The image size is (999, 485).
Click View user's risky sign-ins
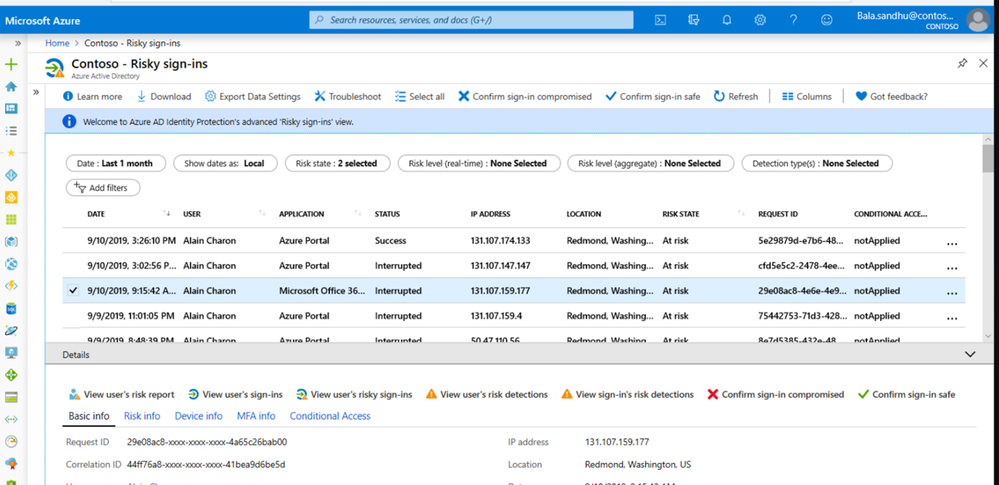click(x=354, y=395)
